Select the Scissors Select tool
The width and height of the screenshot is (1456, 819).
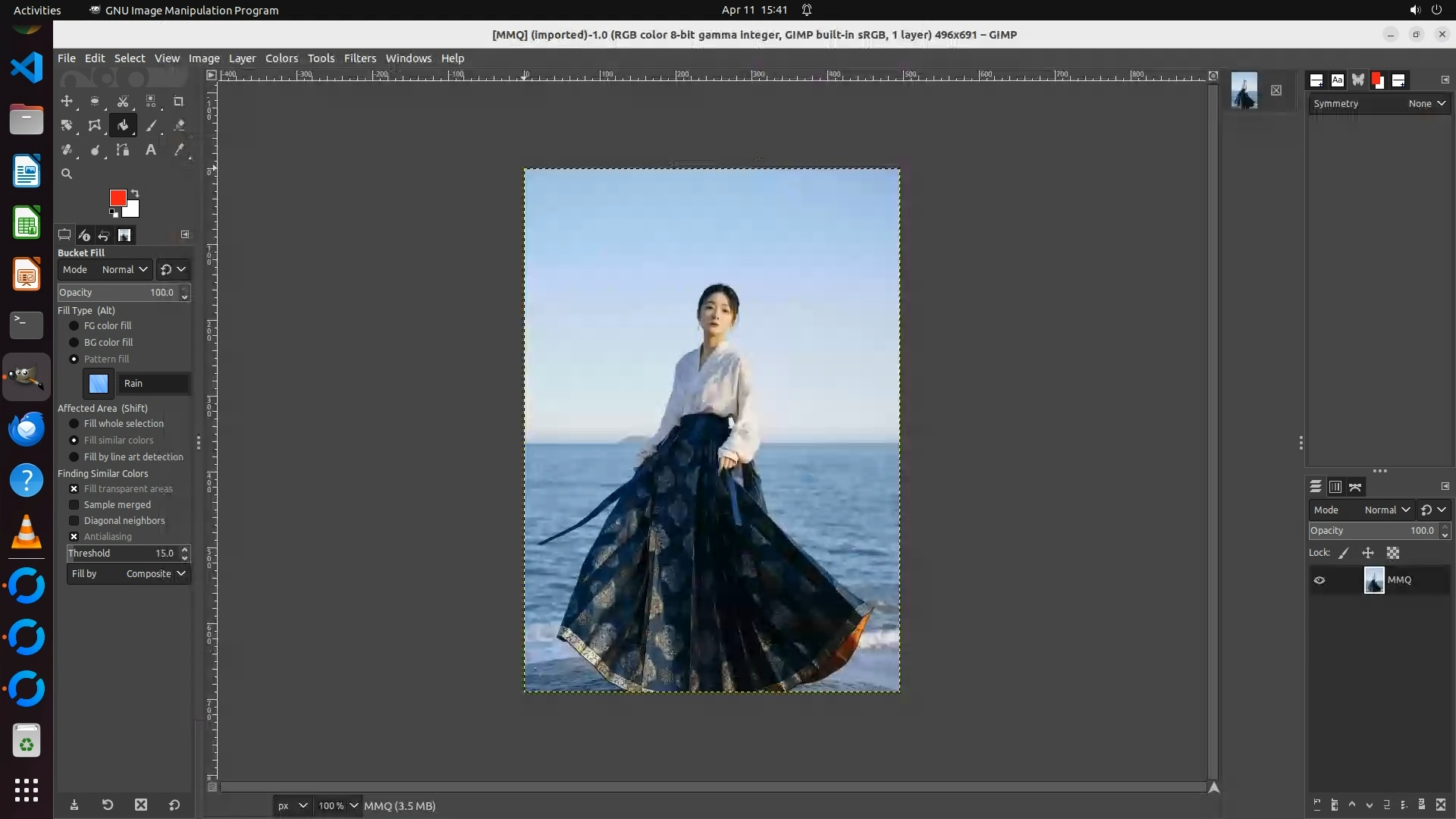[123, 101]
